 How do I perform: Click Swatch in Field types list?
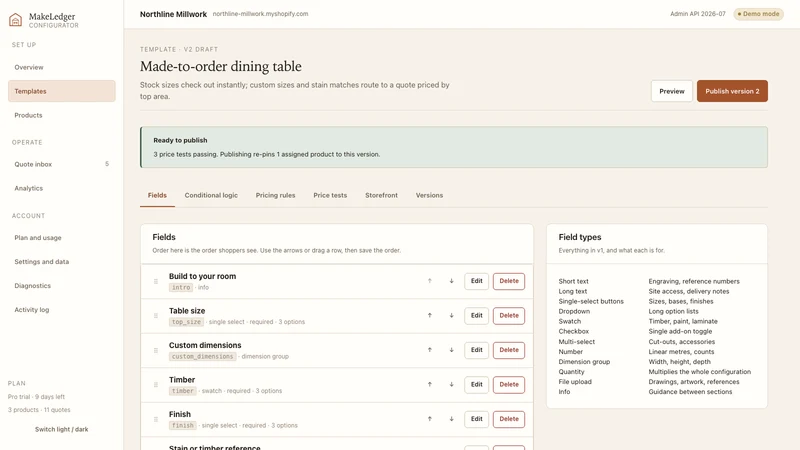pyautogui.click(x=569, y=321)
